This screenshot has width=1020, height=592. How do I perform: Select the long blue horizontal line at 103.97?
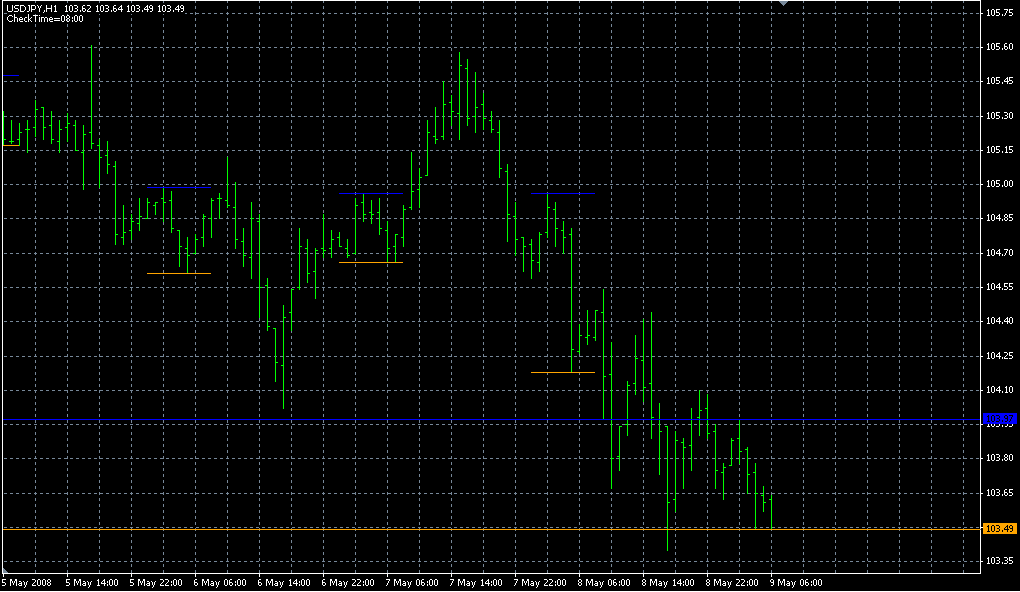click(491, 420)
